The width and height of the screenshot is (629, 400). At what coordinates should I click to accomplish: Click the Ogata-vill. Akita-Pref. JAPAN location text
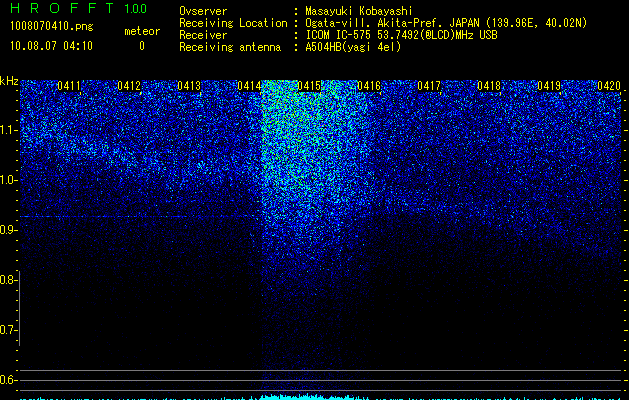pos(446,23)
